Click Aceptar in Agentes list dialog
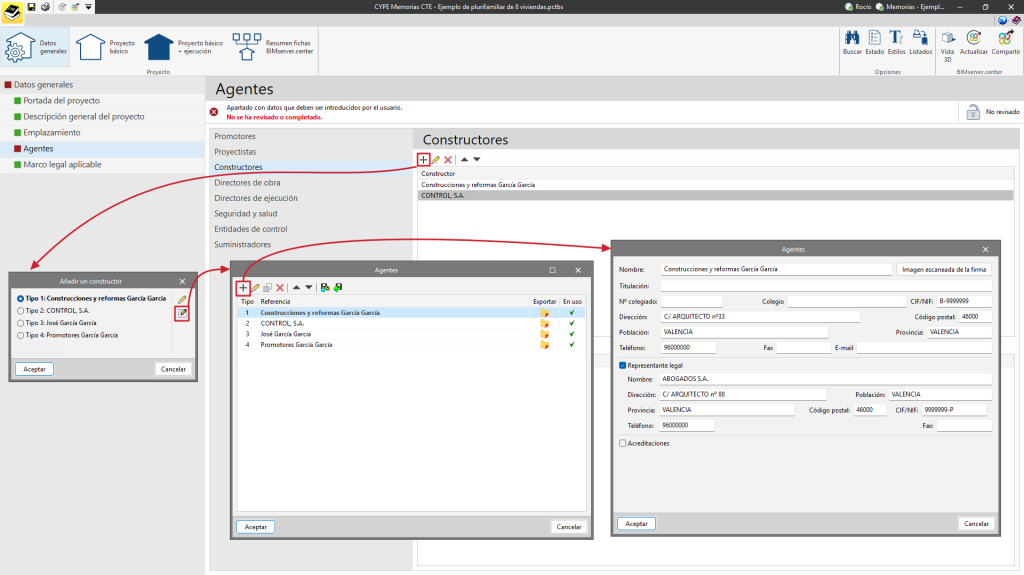Viewport: 1024px width, 575px height. pyautogui.click(x=255, y=527)
